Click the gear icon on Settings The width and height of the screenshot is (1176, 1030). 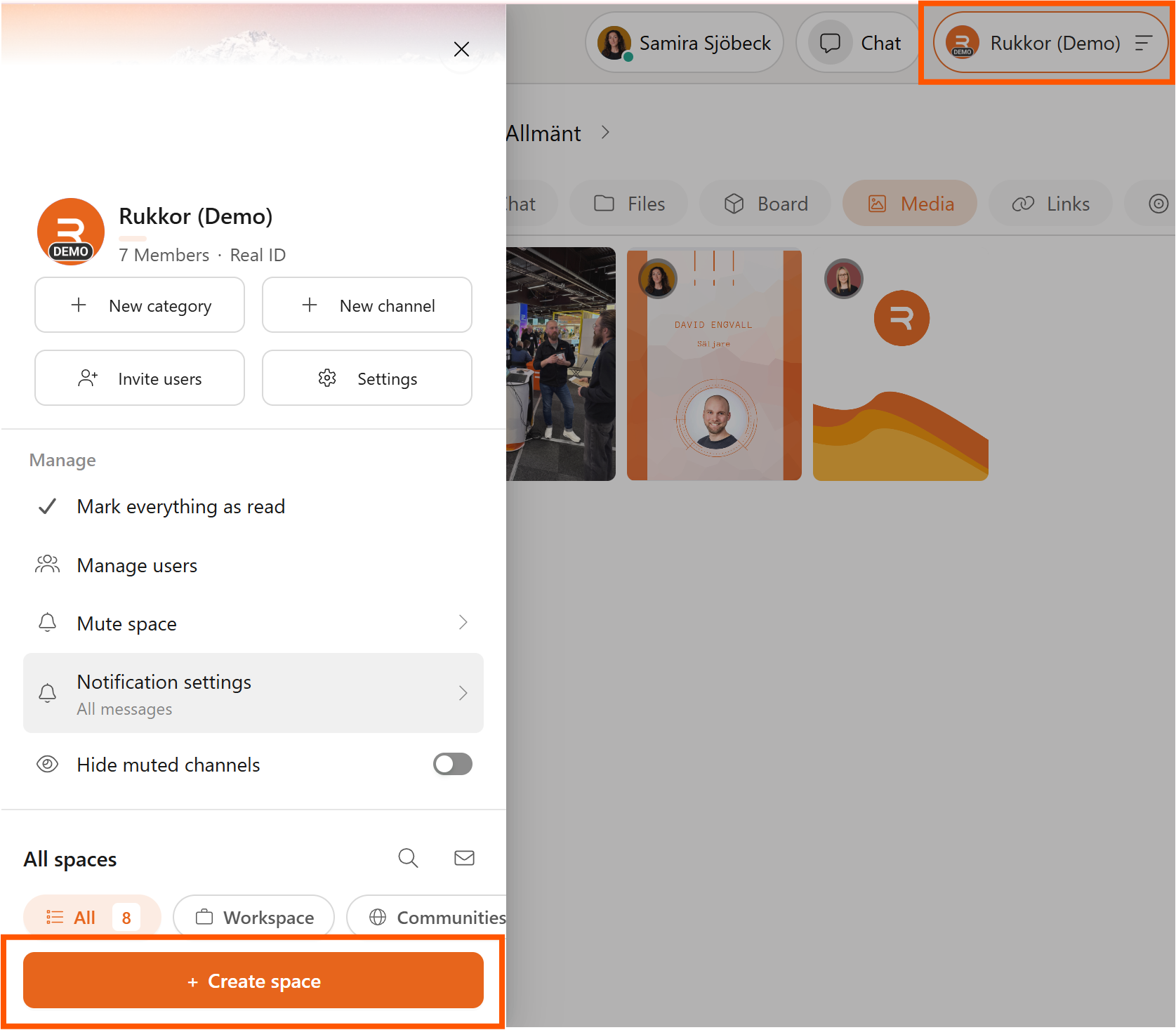[x=327, y=378]
